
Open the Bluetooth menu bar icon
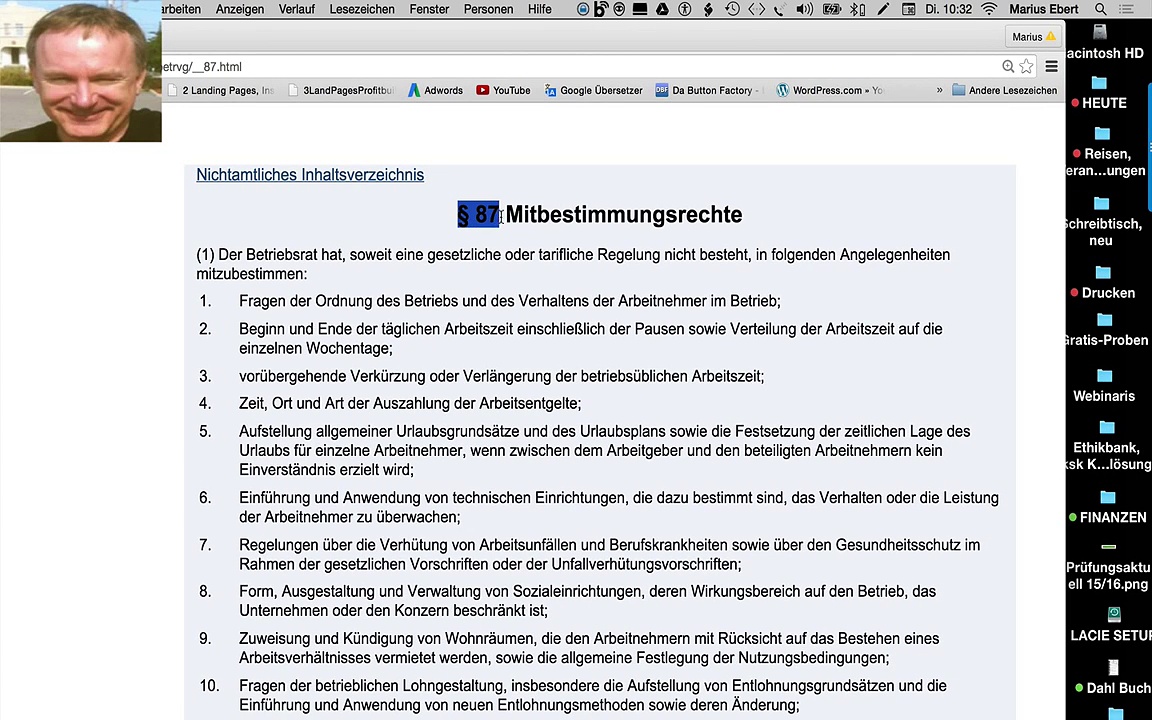[x=857, y=9]
